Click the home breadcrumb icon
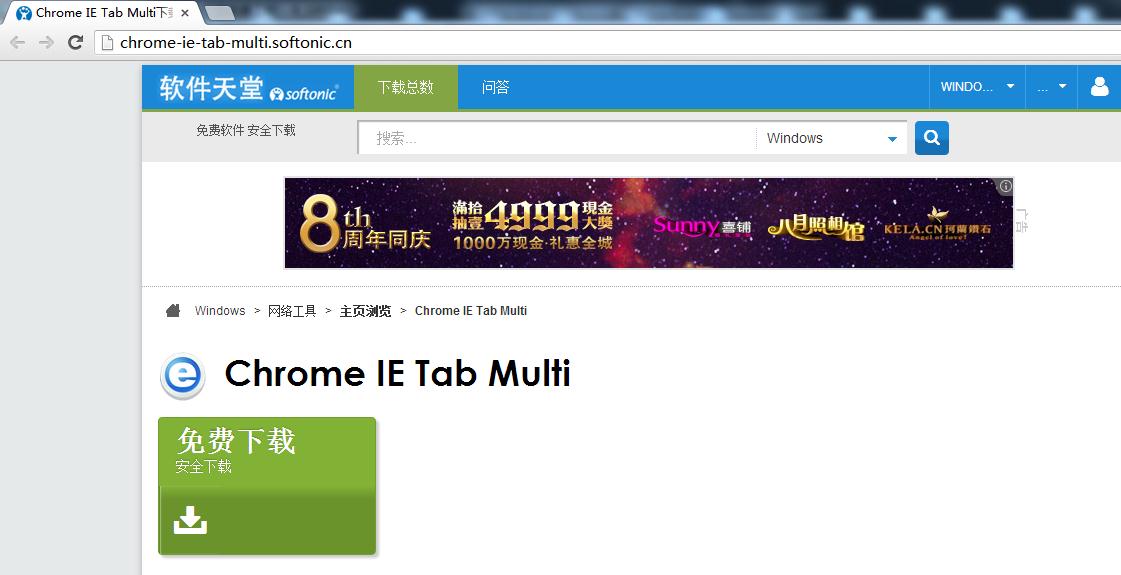The image size is (1121, 575). pos(173,310)
